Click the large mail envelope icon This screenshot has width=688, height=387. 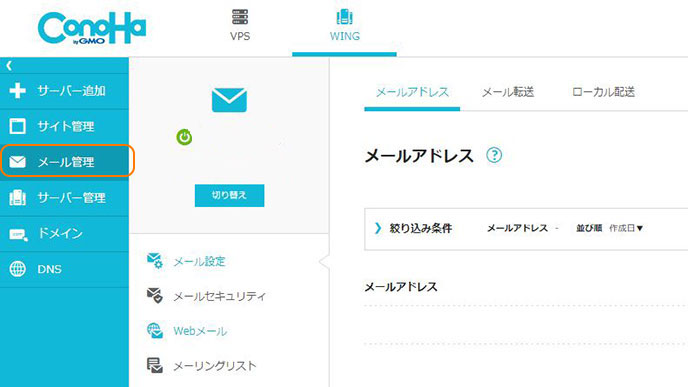click(229, 100)
